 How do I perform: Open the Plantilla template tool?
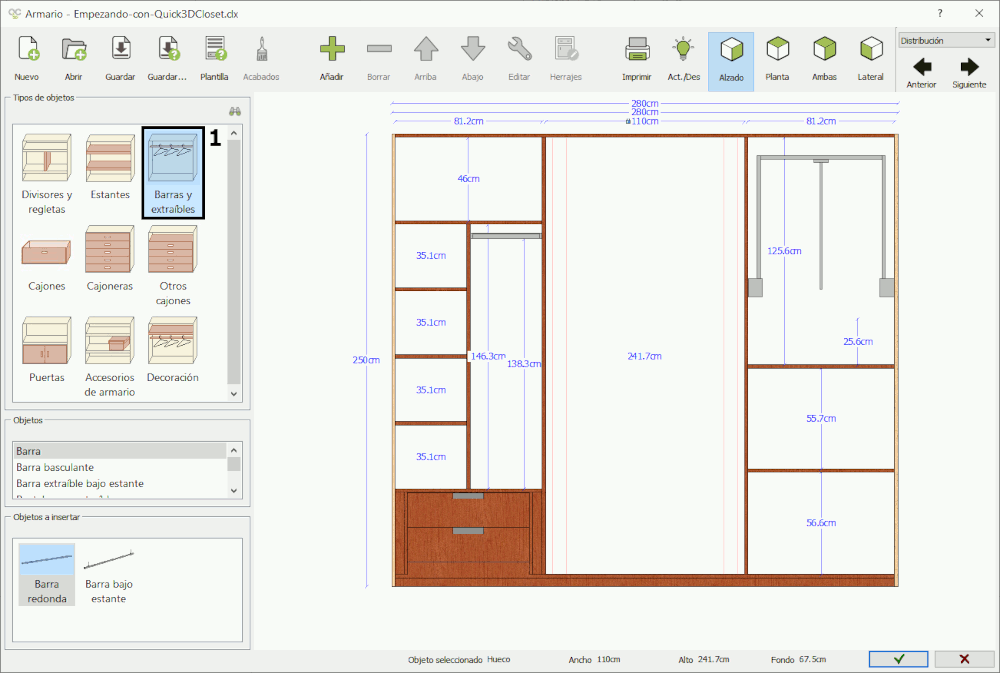tap(214, 59)
